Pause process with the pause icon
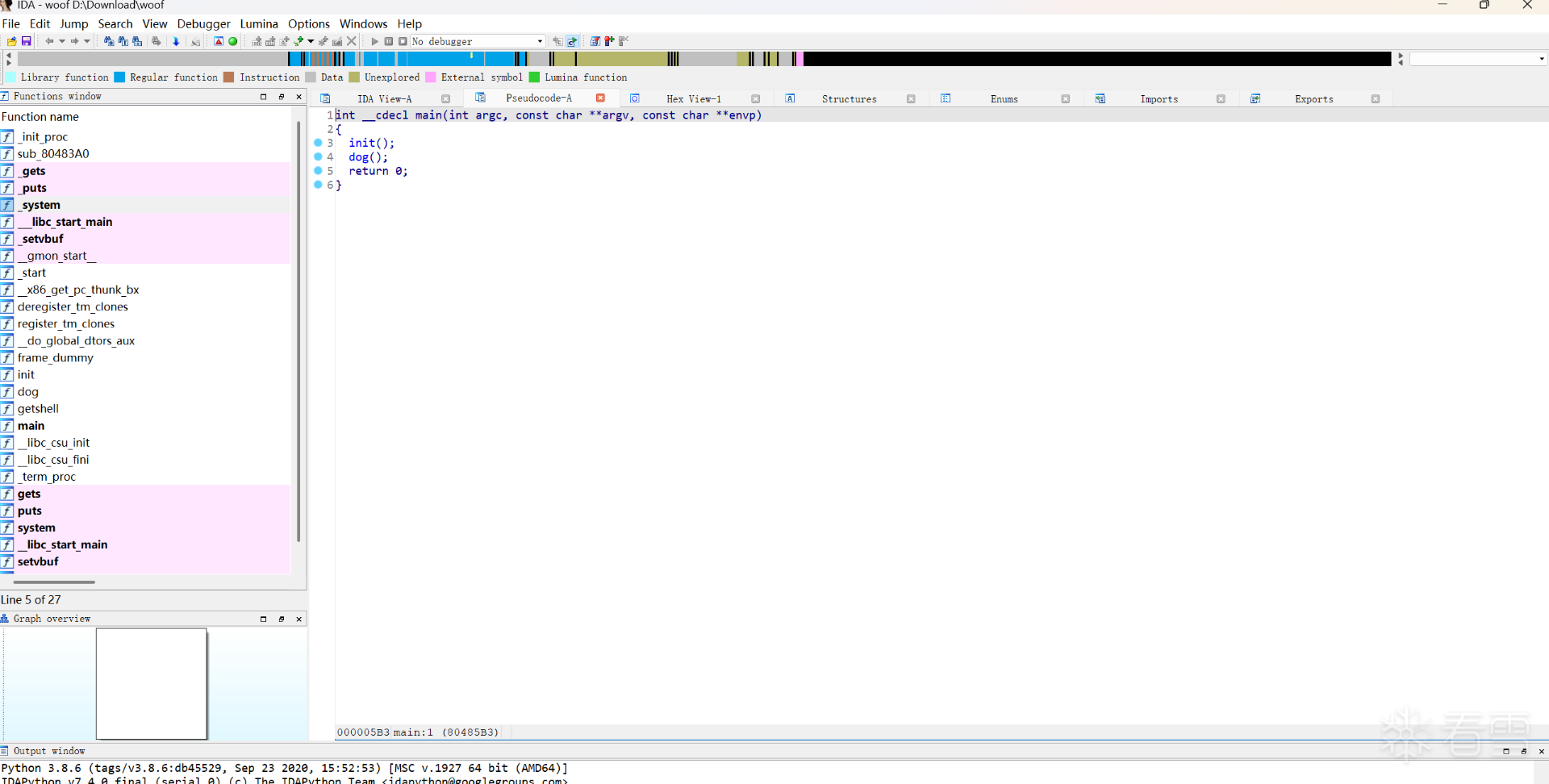This screenshot has width=1549, height=784. tap(389, 41)
